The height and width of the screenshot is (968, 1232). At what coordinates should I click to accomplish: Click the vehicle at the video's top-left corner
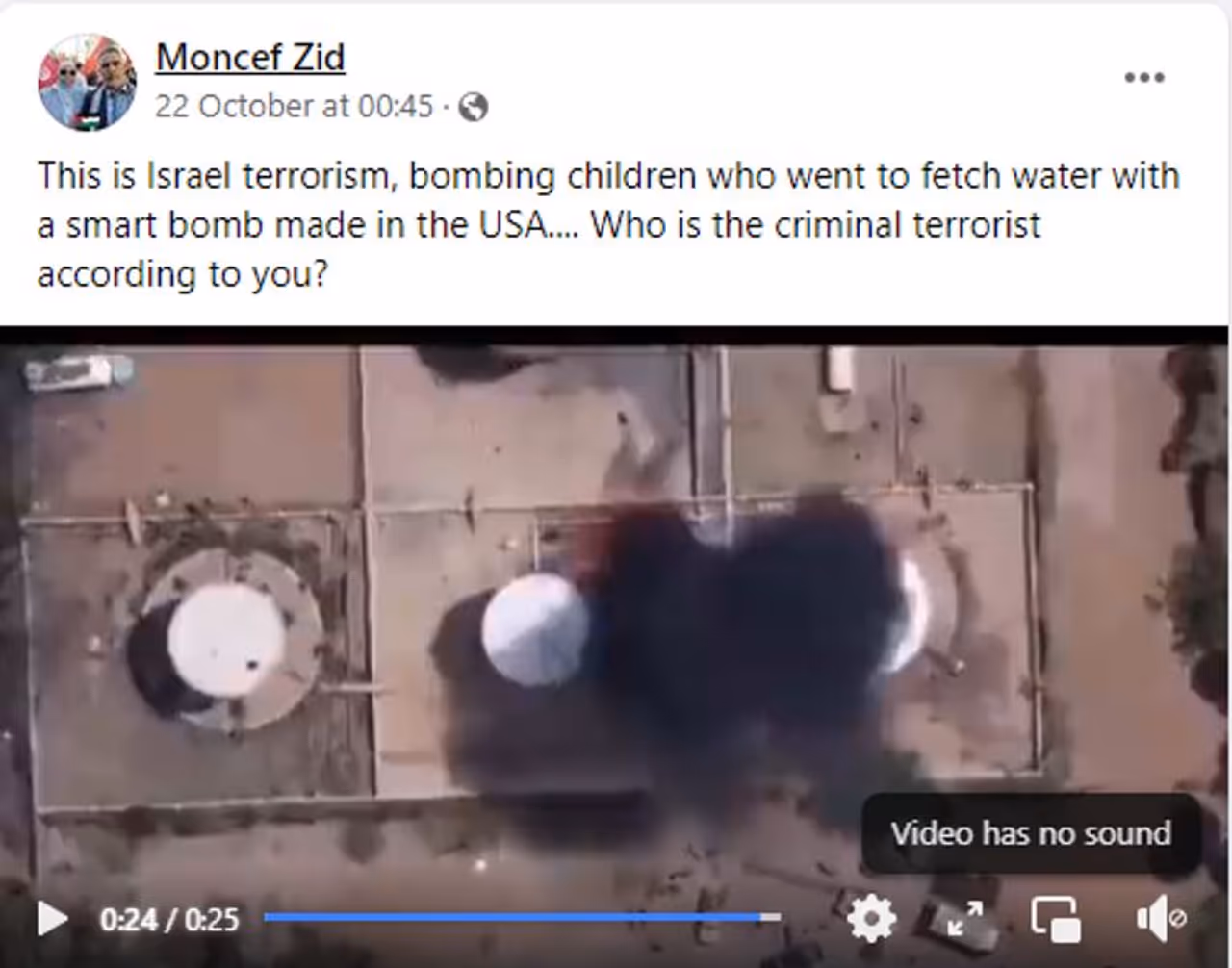click(x=77, y=370)
